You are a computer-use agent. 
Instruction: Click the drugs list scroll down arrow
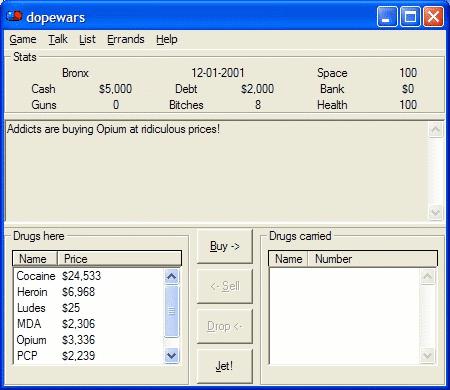[172, 355]
